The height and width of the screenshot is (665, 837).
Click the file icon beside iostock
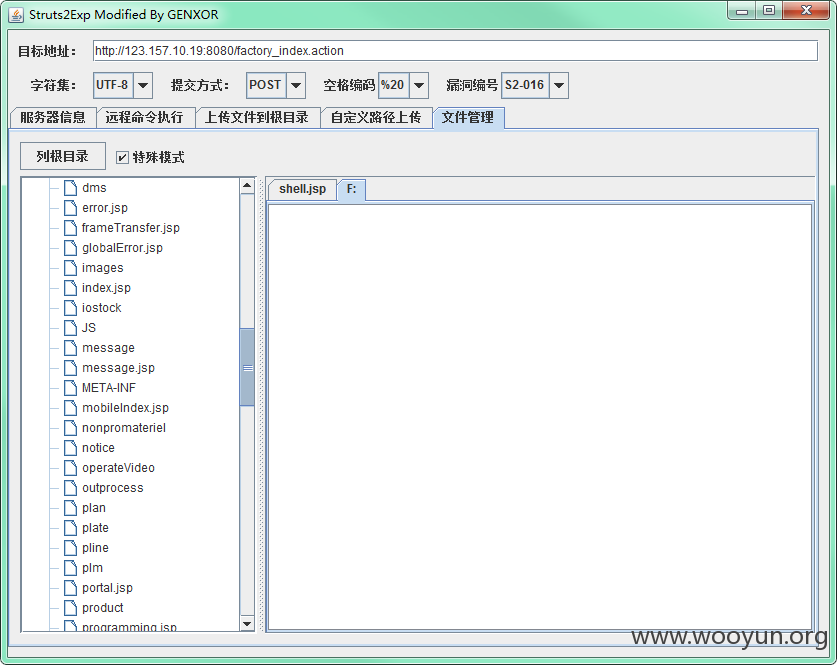coord(70,308)
